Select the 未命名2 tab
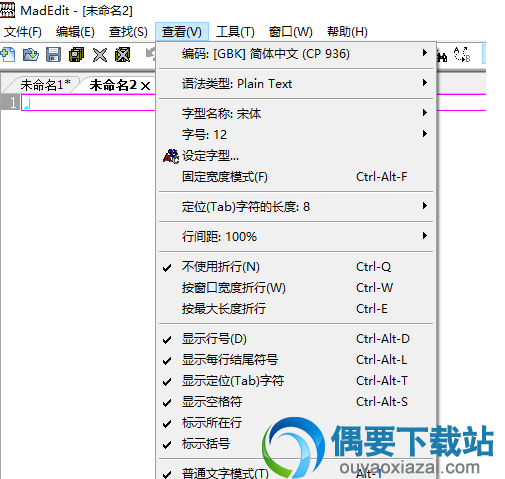The height and width of the screenshot is (479, 505). [113, 85]
